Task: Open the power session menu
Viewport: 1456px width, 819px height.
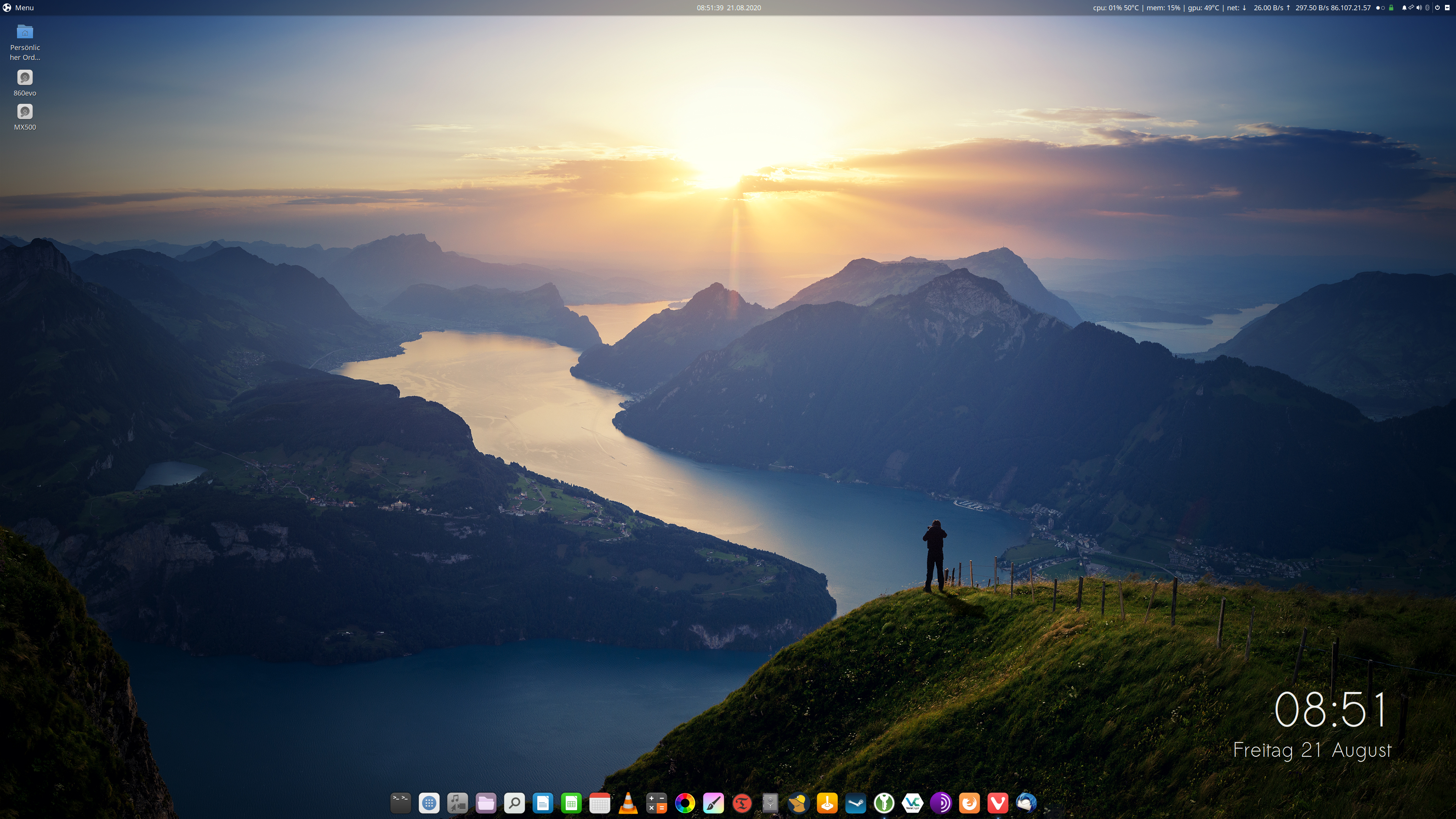Action: [1437, 8]
